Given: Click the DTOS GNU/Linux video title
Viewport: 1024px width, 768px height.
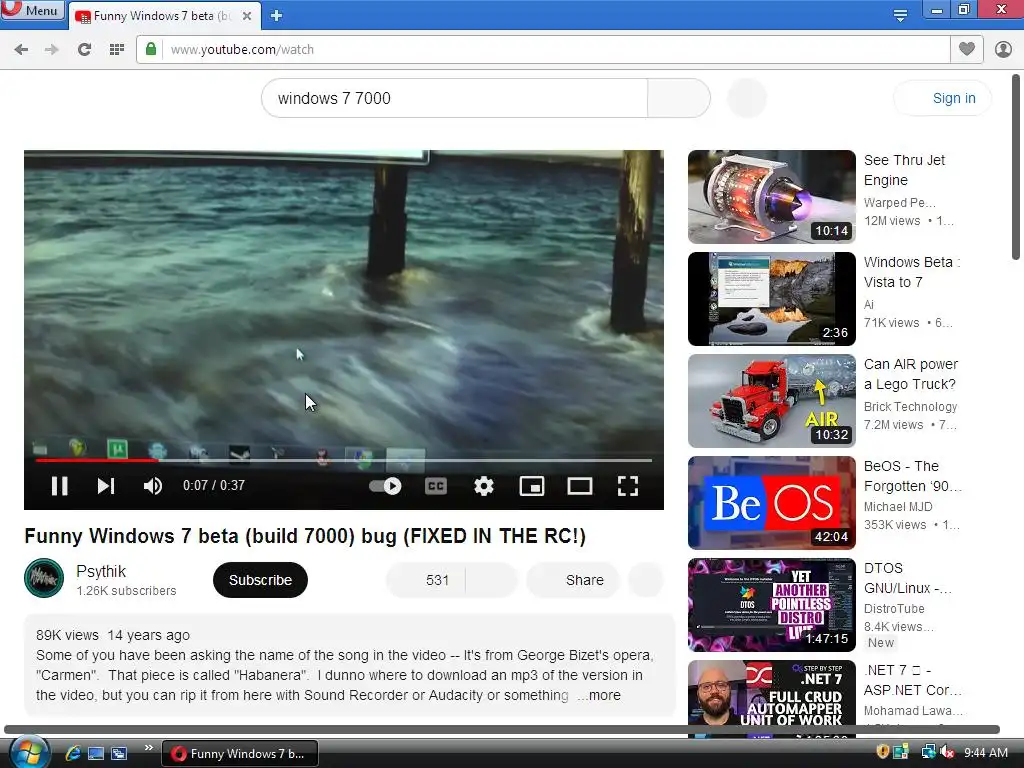Looking at the screenshot, I should tap(908, 578).
